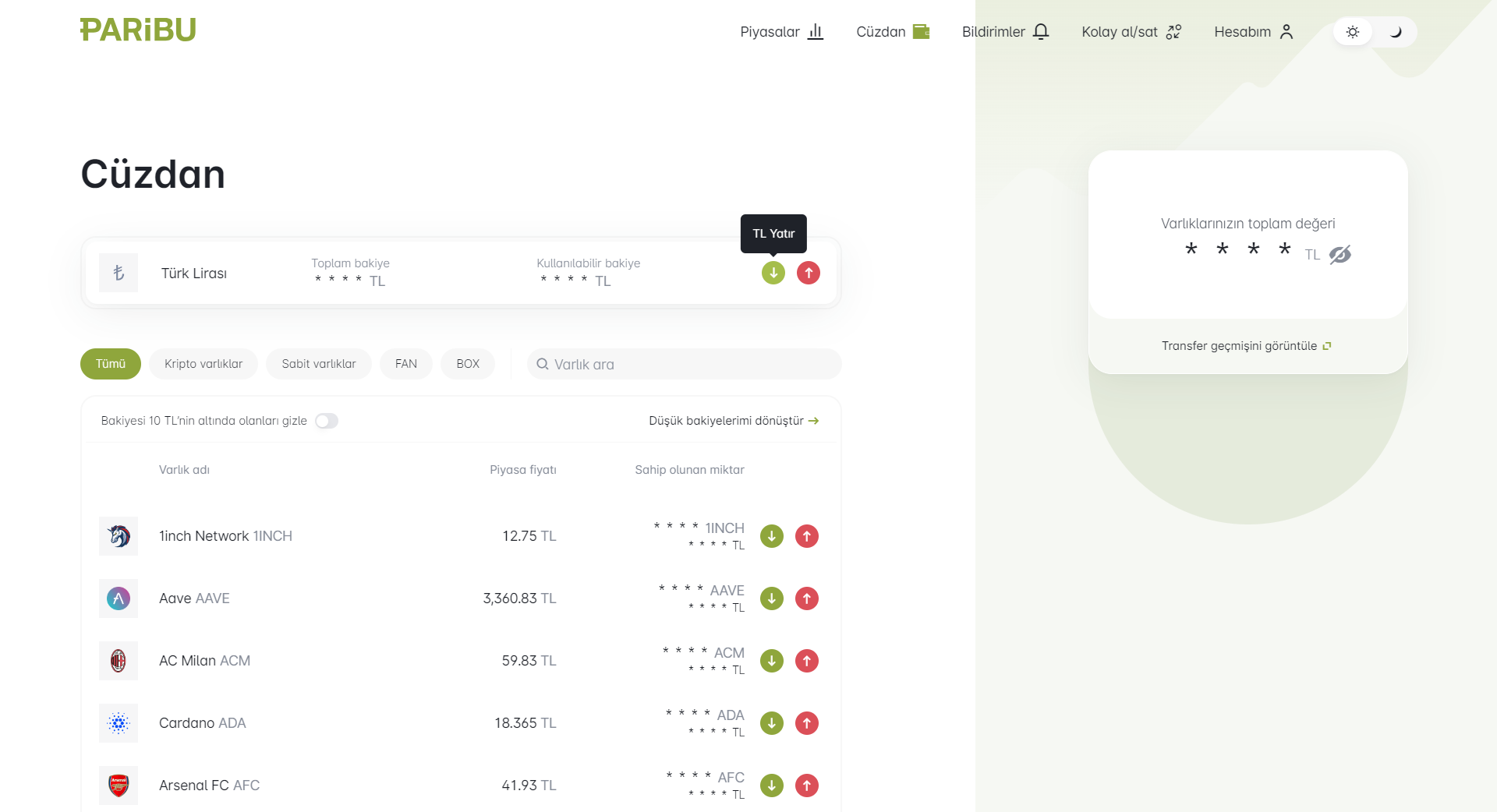Open notifications via the bell icon
Screen dimensions: 1497x812
[x=1041, y=31]
